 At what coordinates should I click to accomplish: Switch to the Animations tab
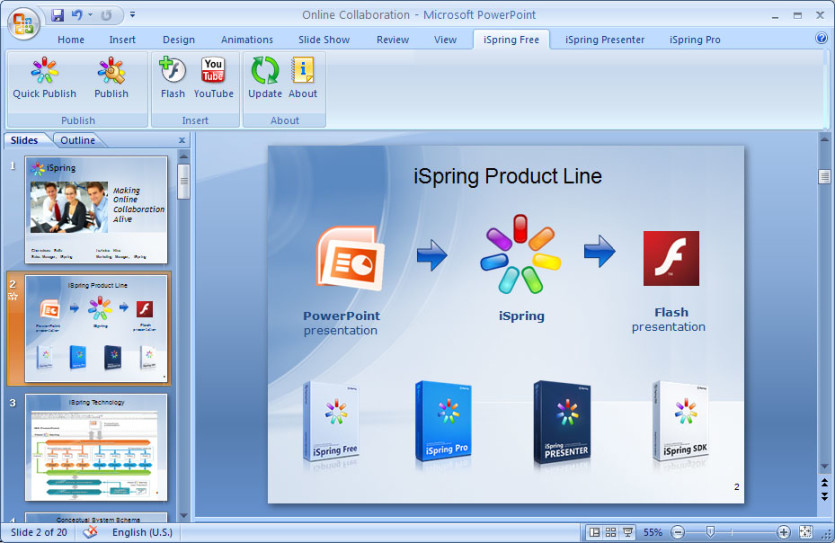point(247,39)
